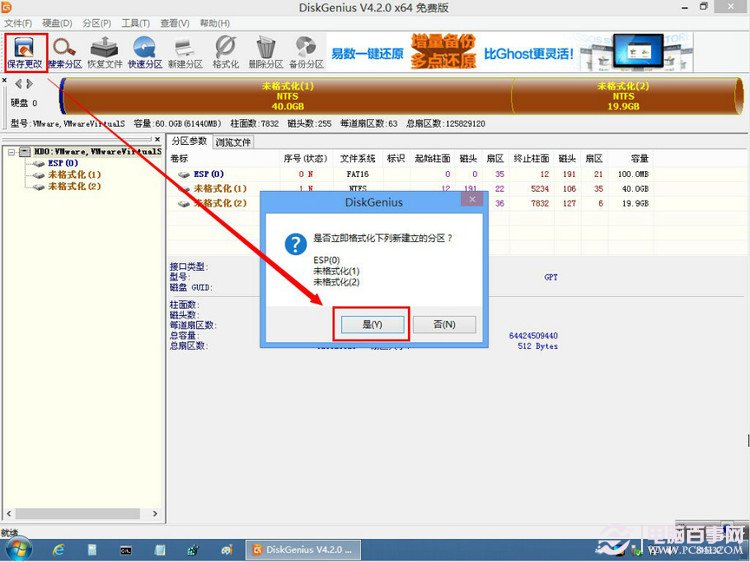Click the 起始柱面 column header
Viewport: 750px width, 562px height.
point(432,158)
